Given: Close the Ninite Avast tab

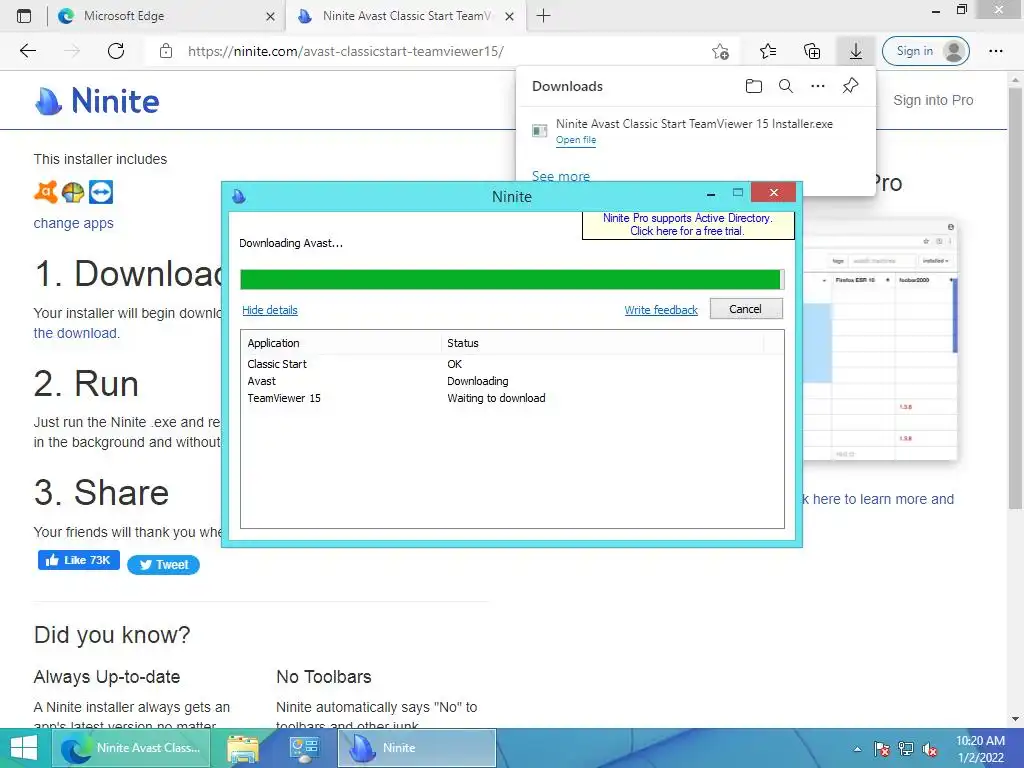Looking at the screenshot, I should (x=510, y=16).
